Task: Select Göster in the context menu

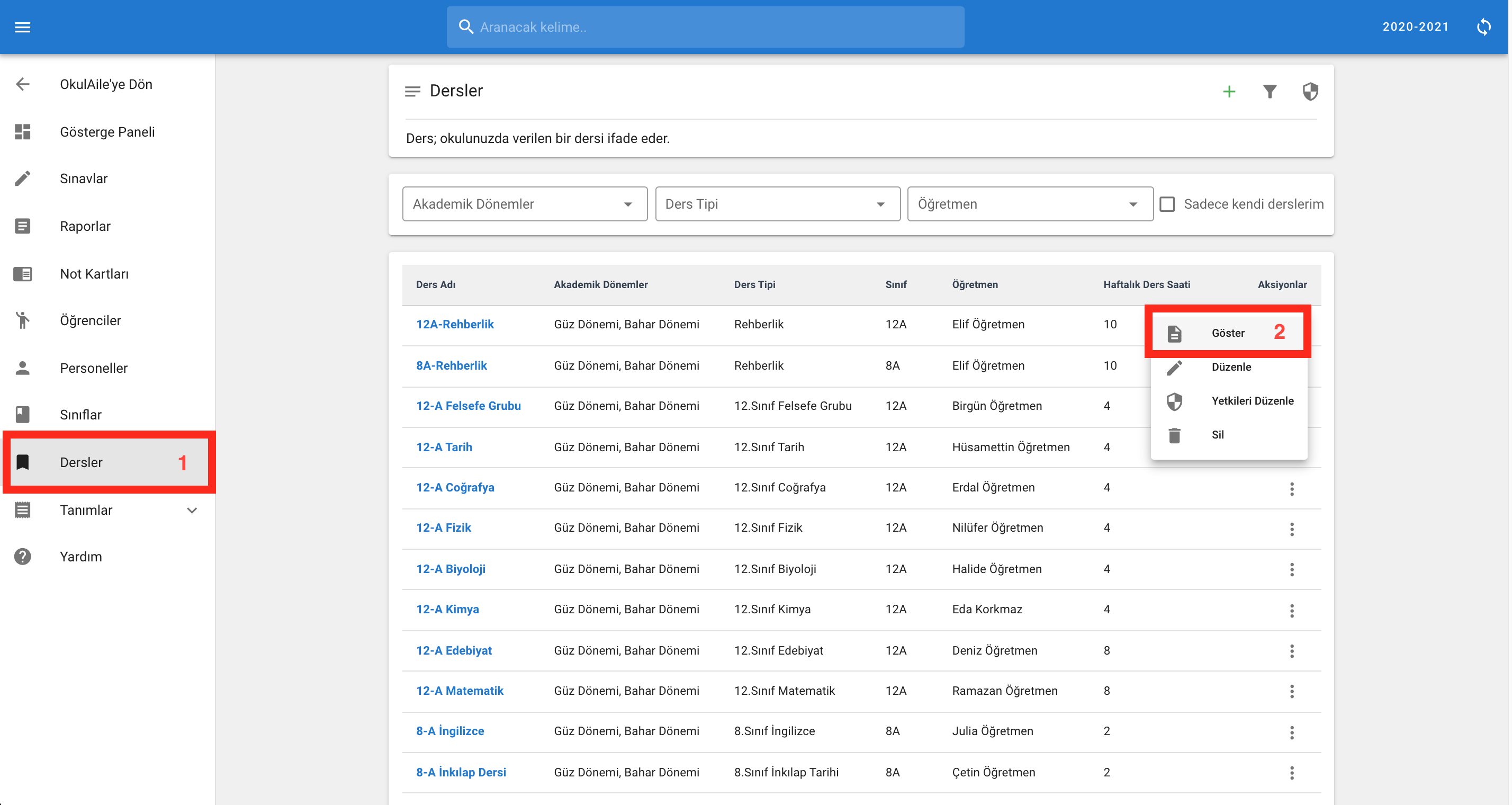Action: (x=1228, y=333)
